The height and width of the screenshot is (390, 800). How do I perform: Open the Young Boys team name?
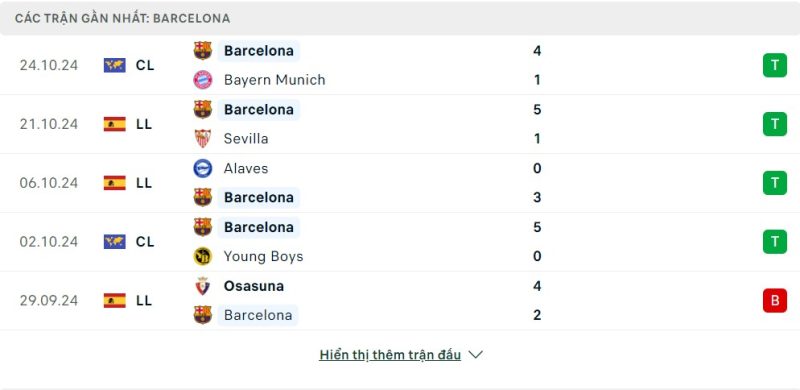(263, 256)
